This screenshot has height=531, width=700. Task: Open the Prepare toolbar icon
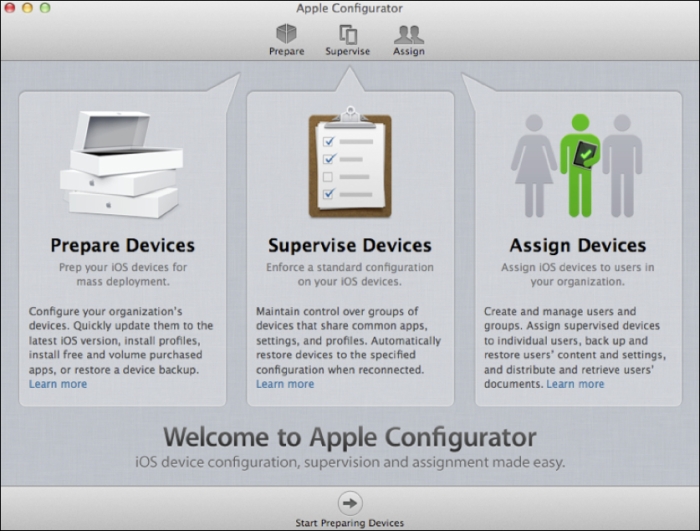(286, 40)
